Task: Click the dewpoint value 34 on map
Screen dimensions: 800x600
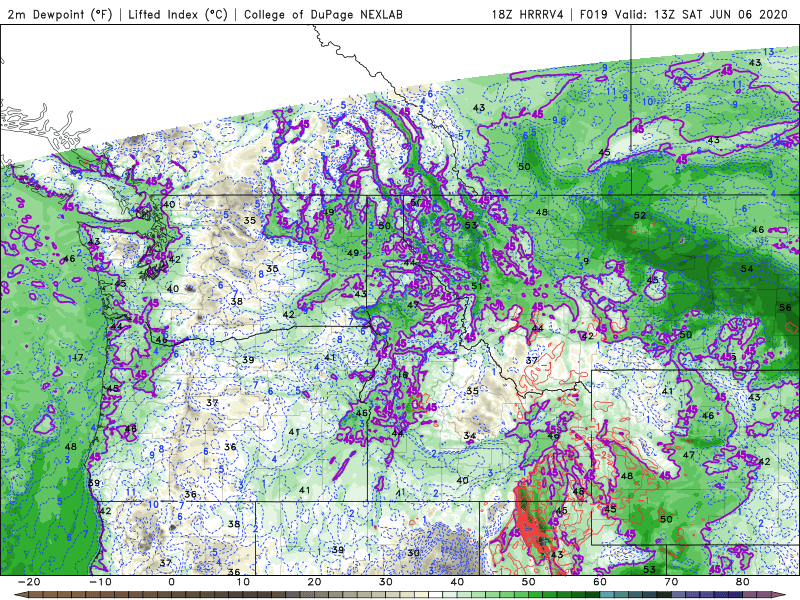Action: tap(470, 436)
